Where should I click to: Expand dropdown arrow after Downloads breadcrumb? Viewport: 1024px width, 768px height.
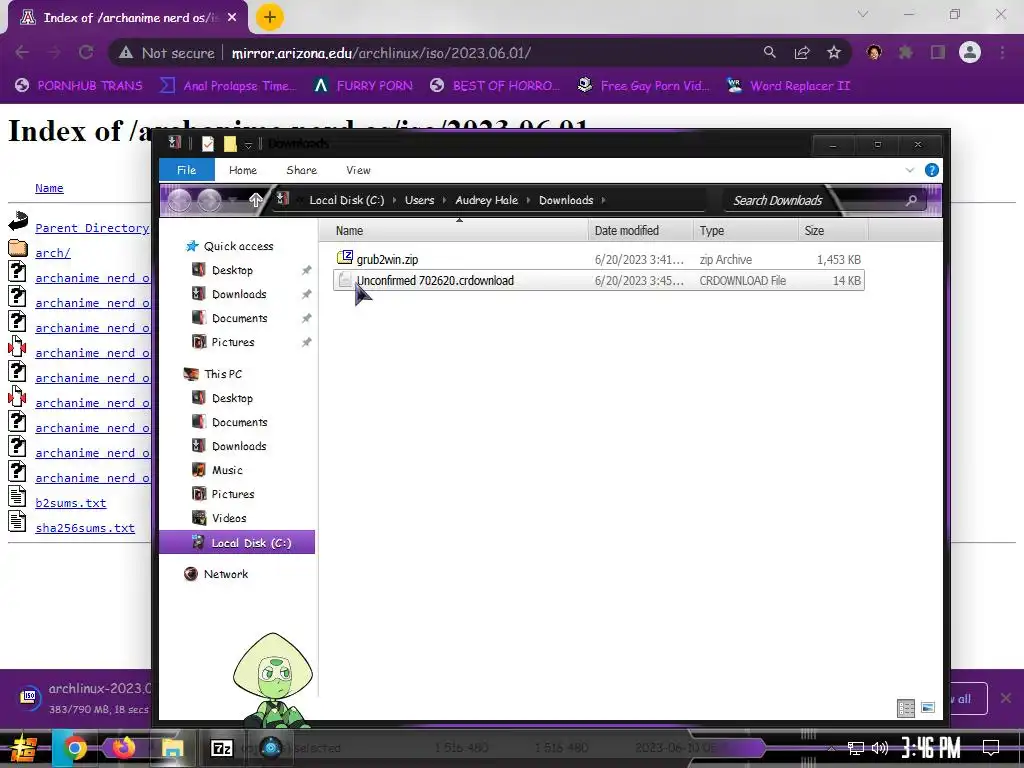coord(603,200)
